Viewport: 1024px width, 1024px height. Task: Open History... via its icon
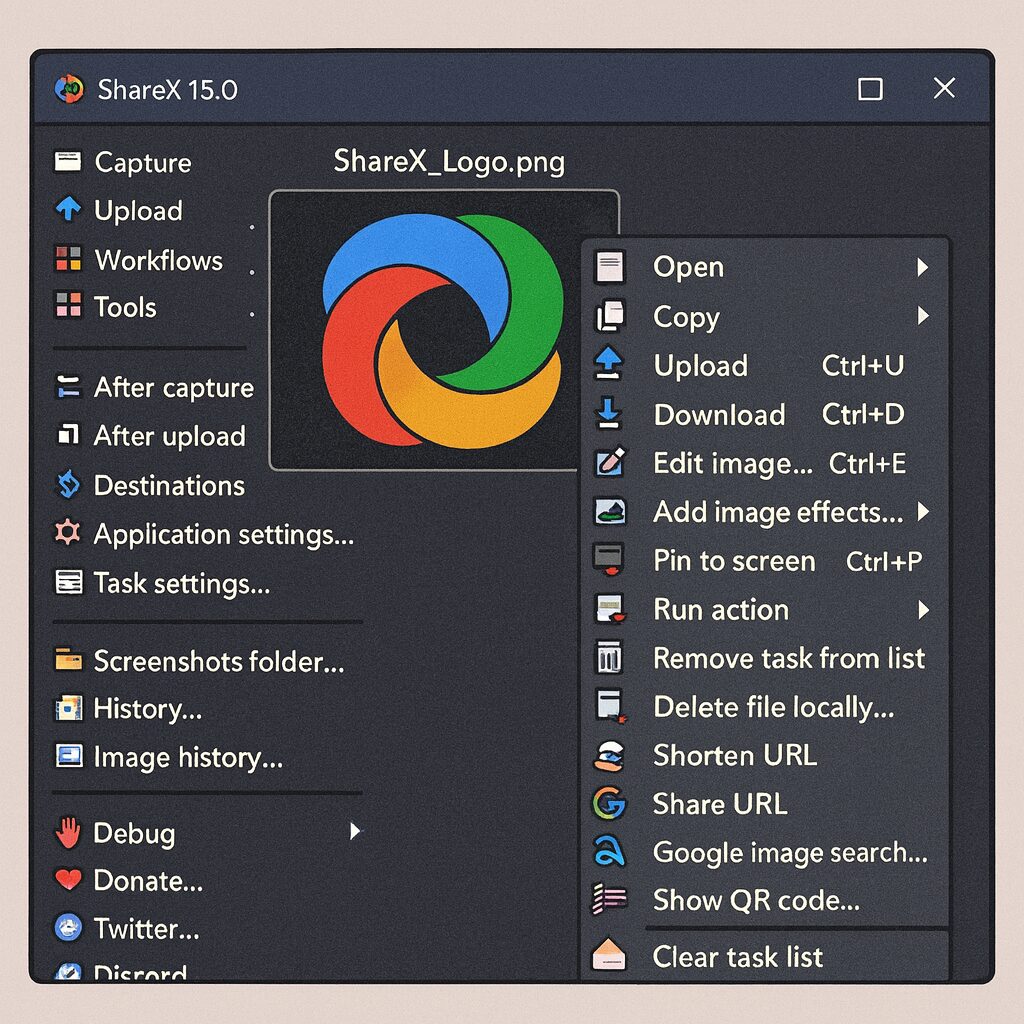click(x=69, y=708)
